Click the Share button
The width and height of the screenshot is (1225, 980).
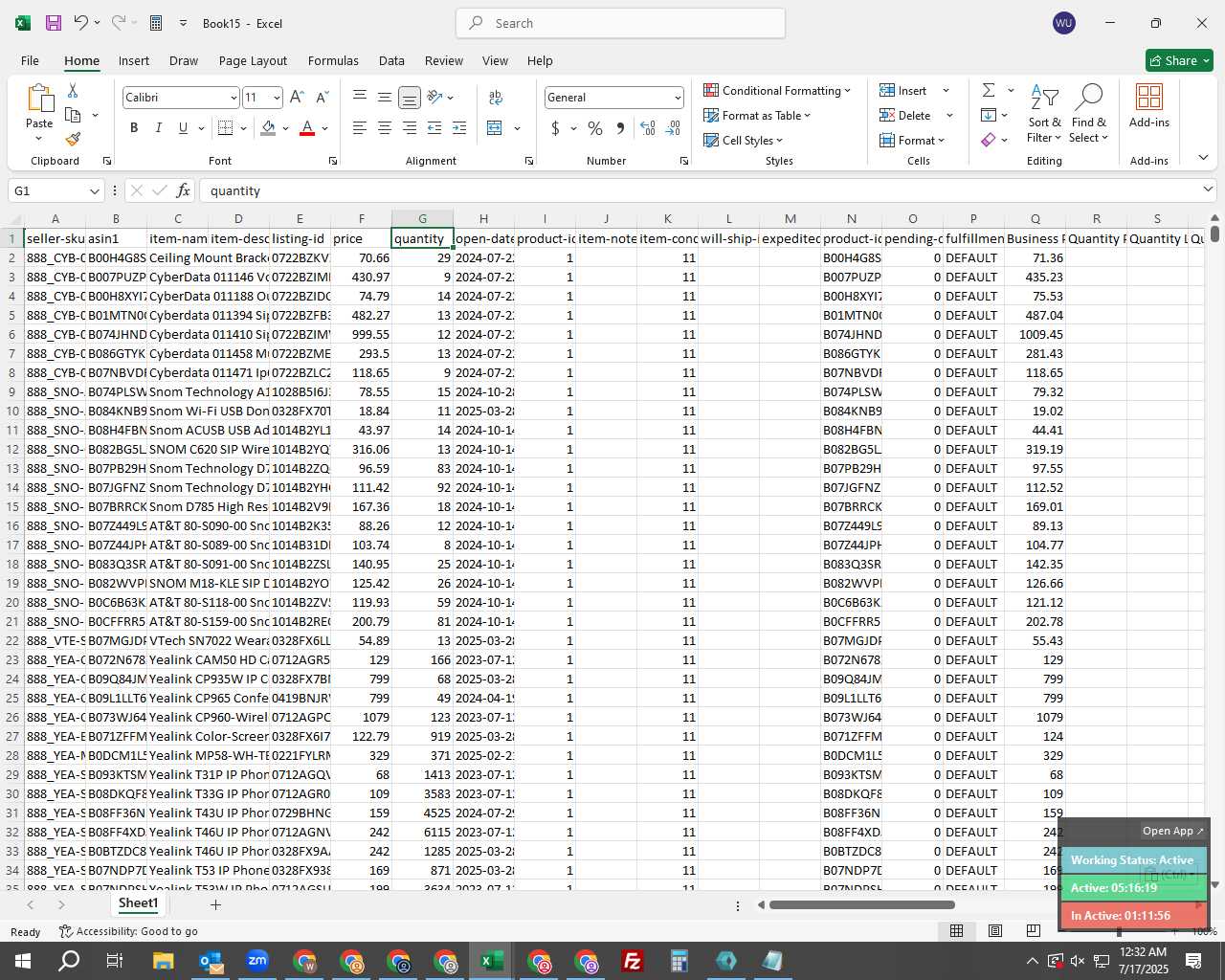(x=1179, y=60)
